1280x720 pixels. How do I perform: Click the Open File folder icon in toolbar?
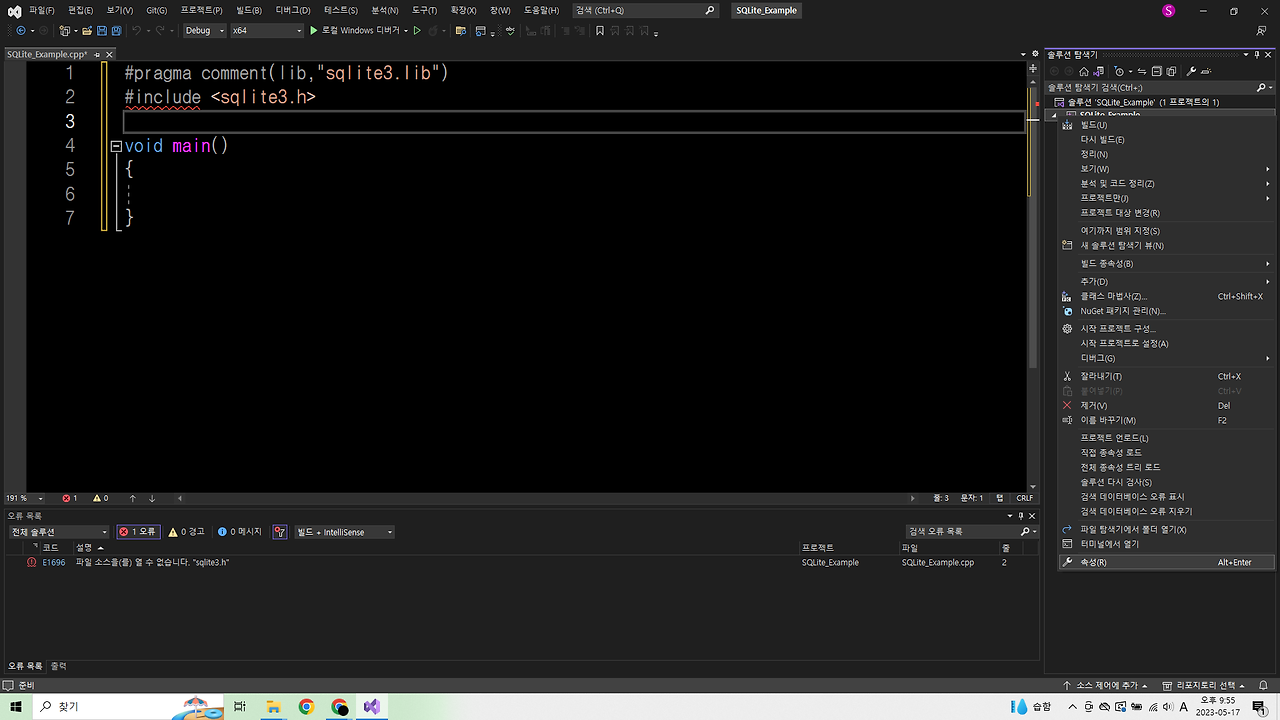click(x=87, y=31)
